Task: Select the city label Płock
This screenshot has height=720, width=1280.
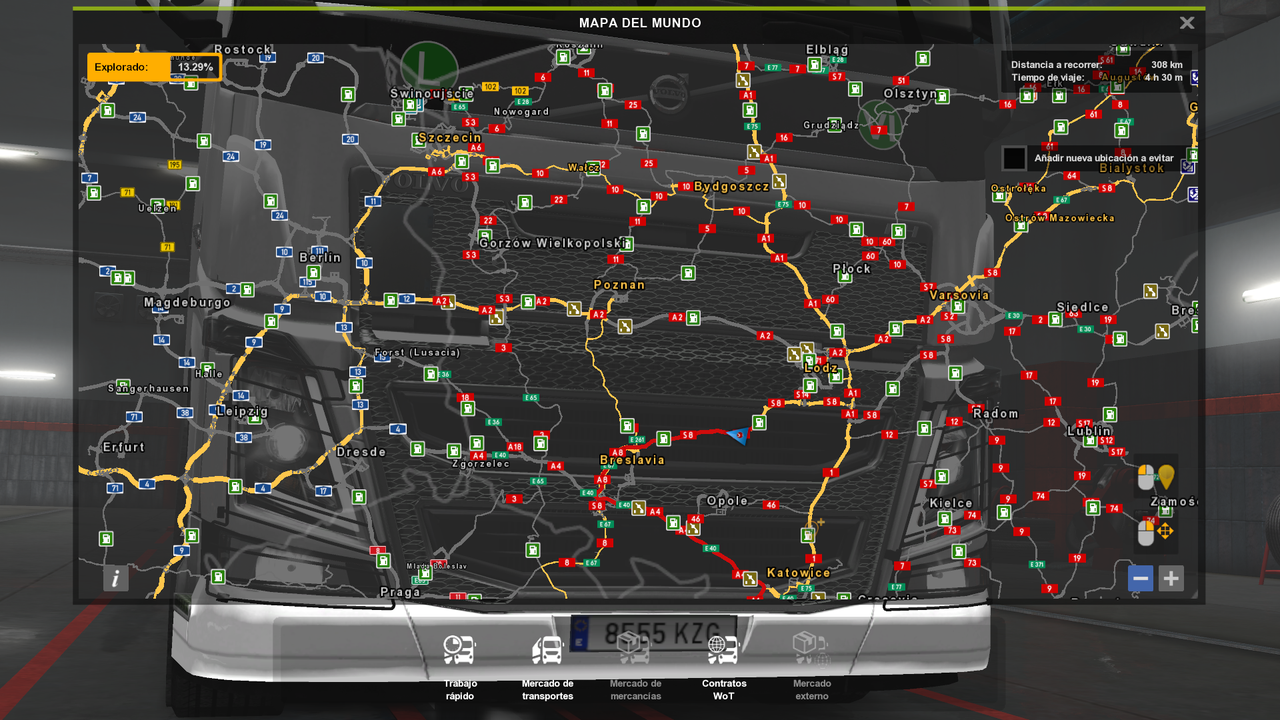Action: [x=852, y=269]
